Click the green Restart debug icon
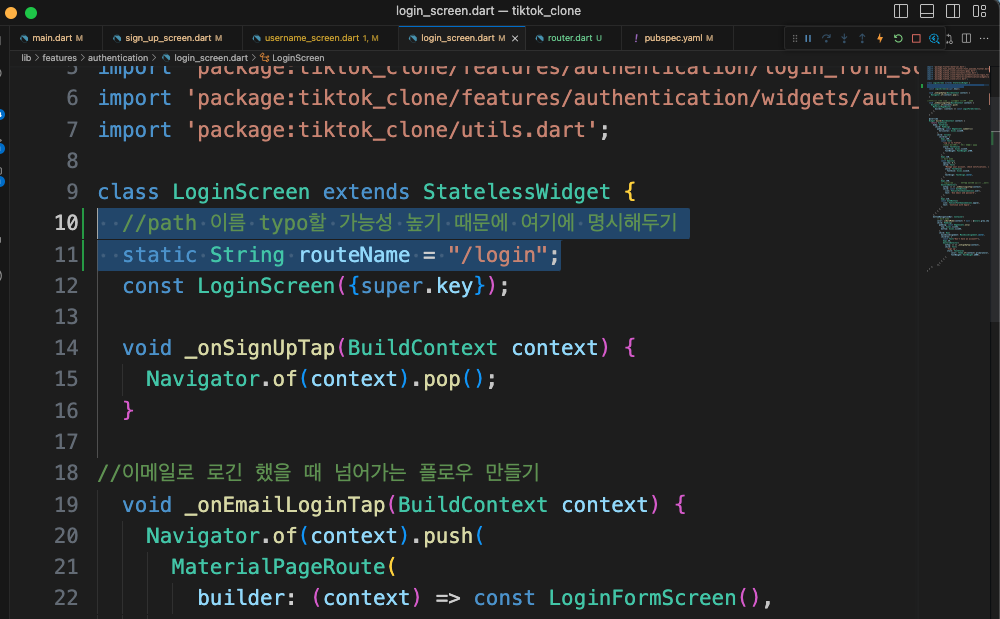Viewport: 1000px width, 619px height. click(898, 38)
